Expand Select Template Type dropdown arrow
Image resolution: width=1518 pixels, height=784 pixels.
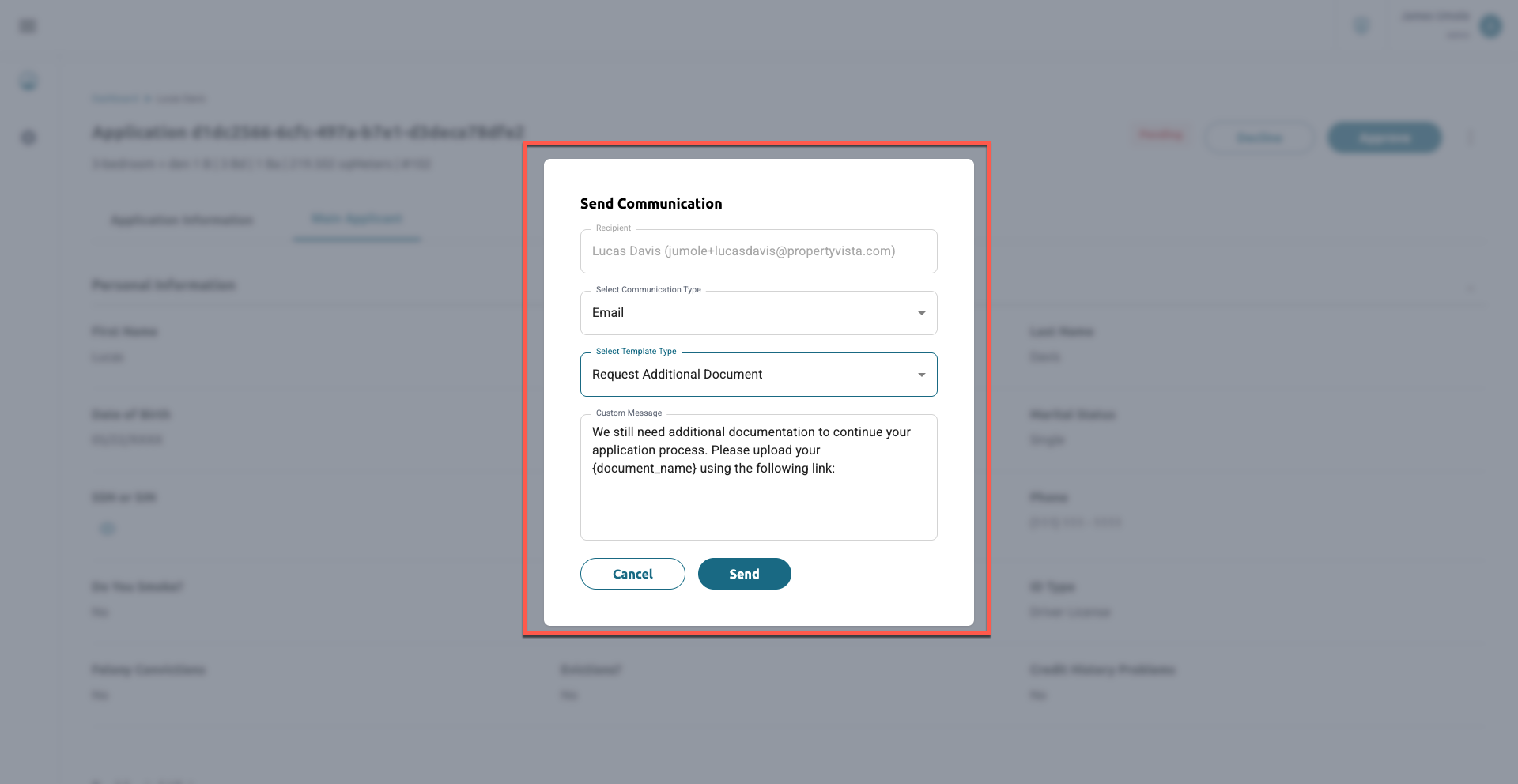point(921,375)
